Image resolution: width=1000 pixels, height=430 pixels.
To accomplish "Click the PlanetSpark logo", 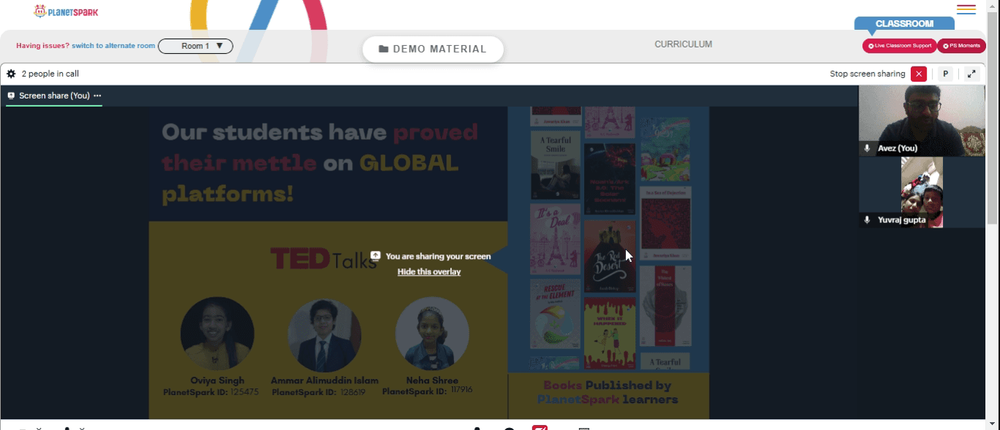I will coord(66,11).
